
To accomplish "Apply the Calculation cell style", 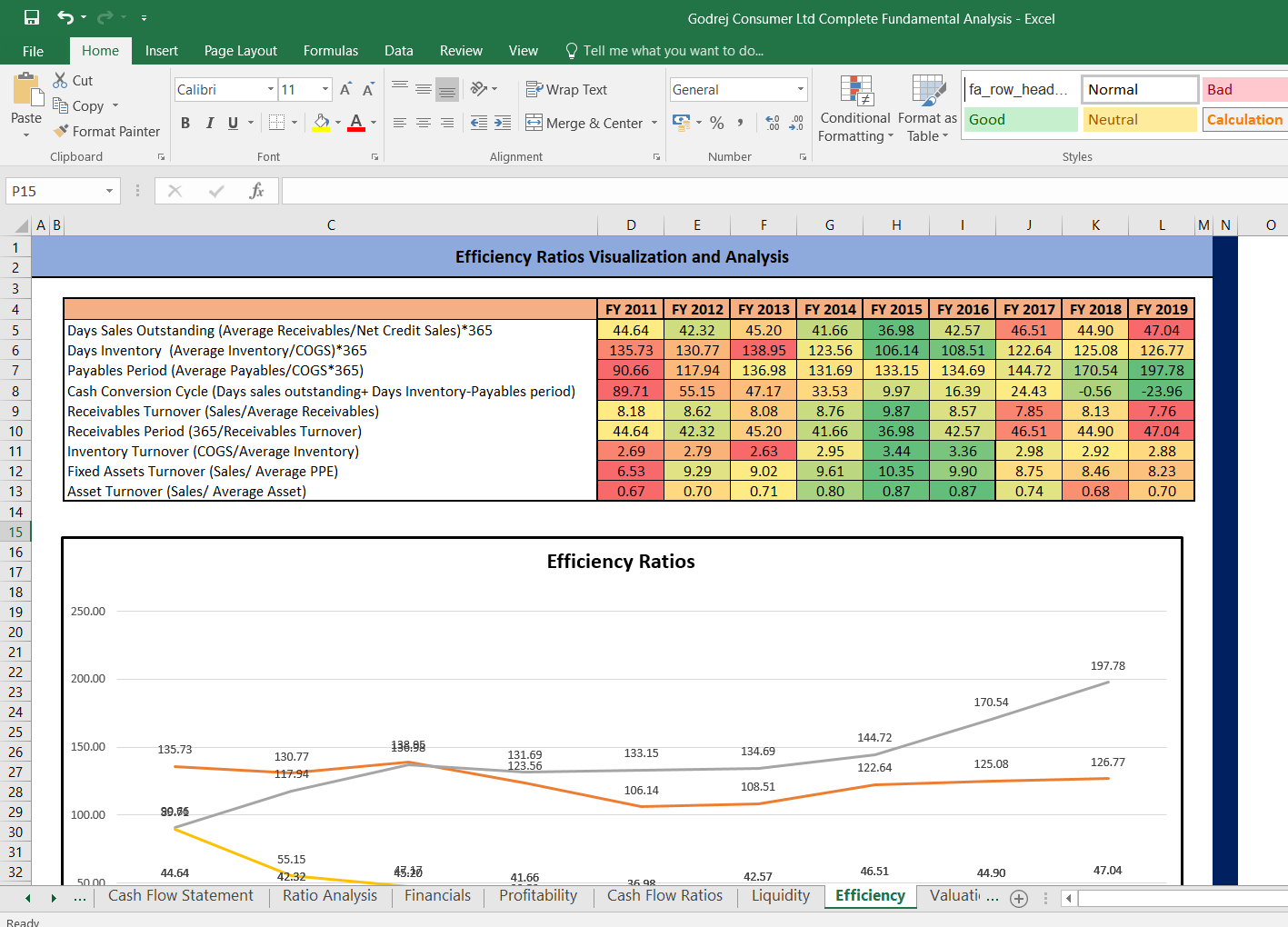I will (1244, 119).
